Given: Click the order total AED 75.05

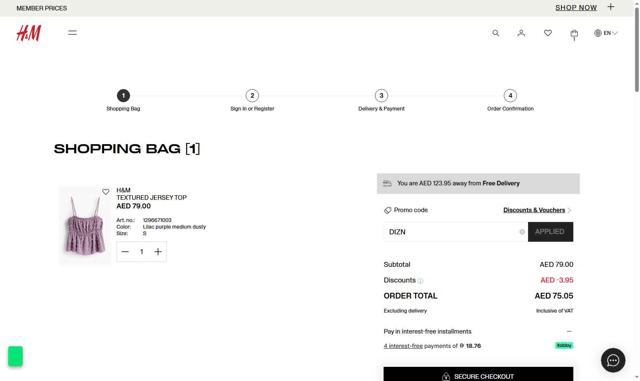Looking at the screenshot, I should tap(554, 296).
